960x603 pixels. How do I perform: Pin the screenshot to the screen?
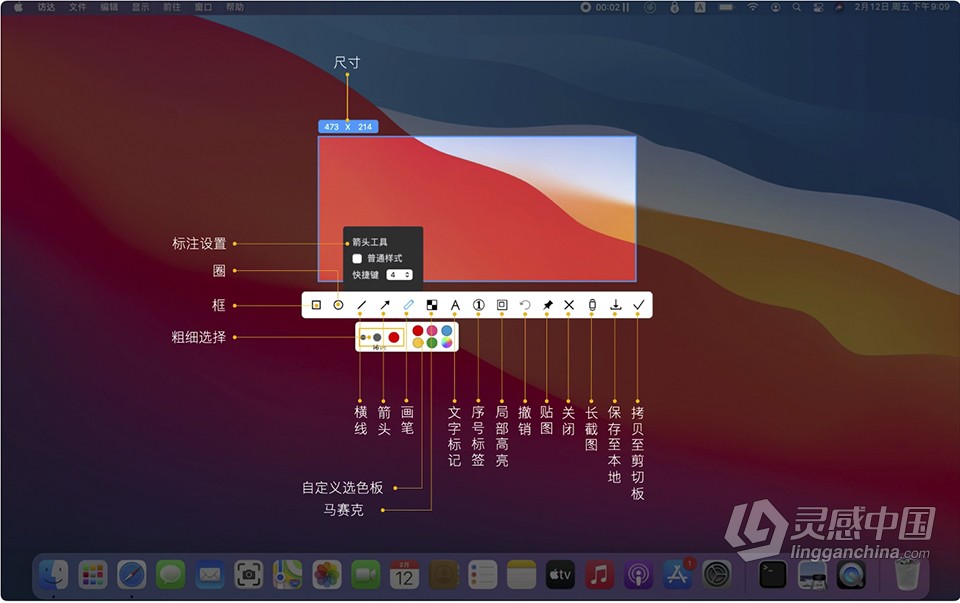548,305
